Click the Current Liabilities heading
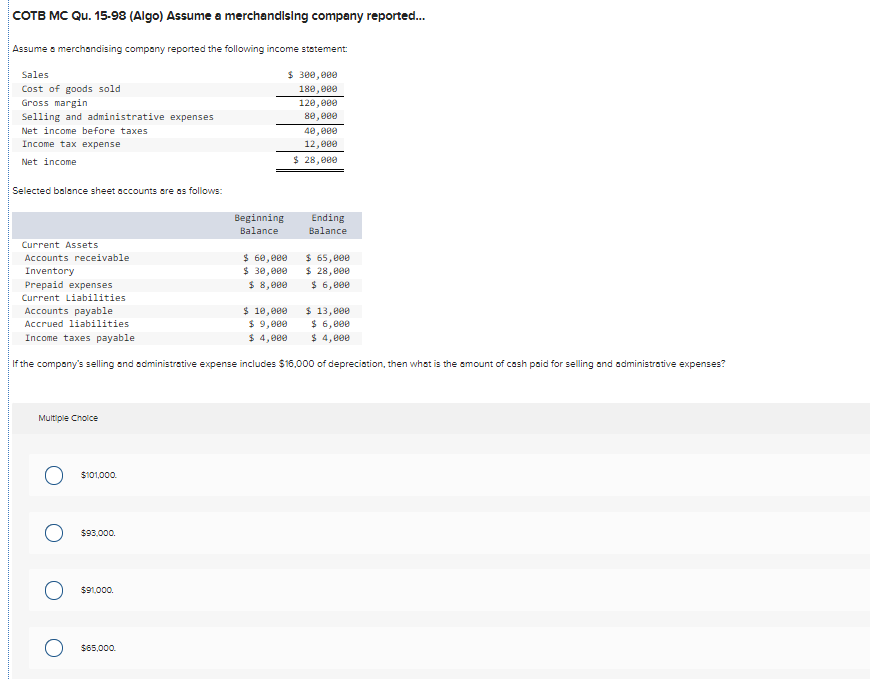 (74, 298)
